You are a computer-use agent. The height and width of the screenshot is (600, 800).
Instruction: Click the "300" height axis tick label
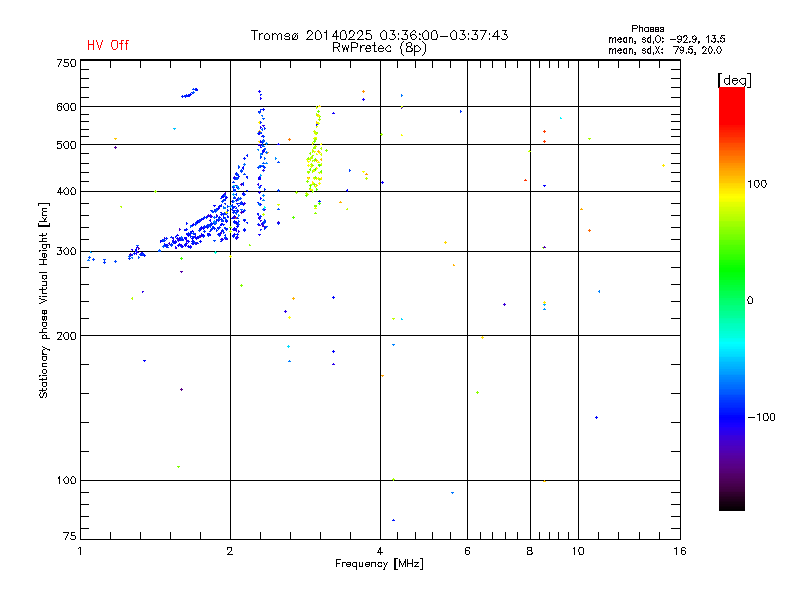click(x=66, y=252)
